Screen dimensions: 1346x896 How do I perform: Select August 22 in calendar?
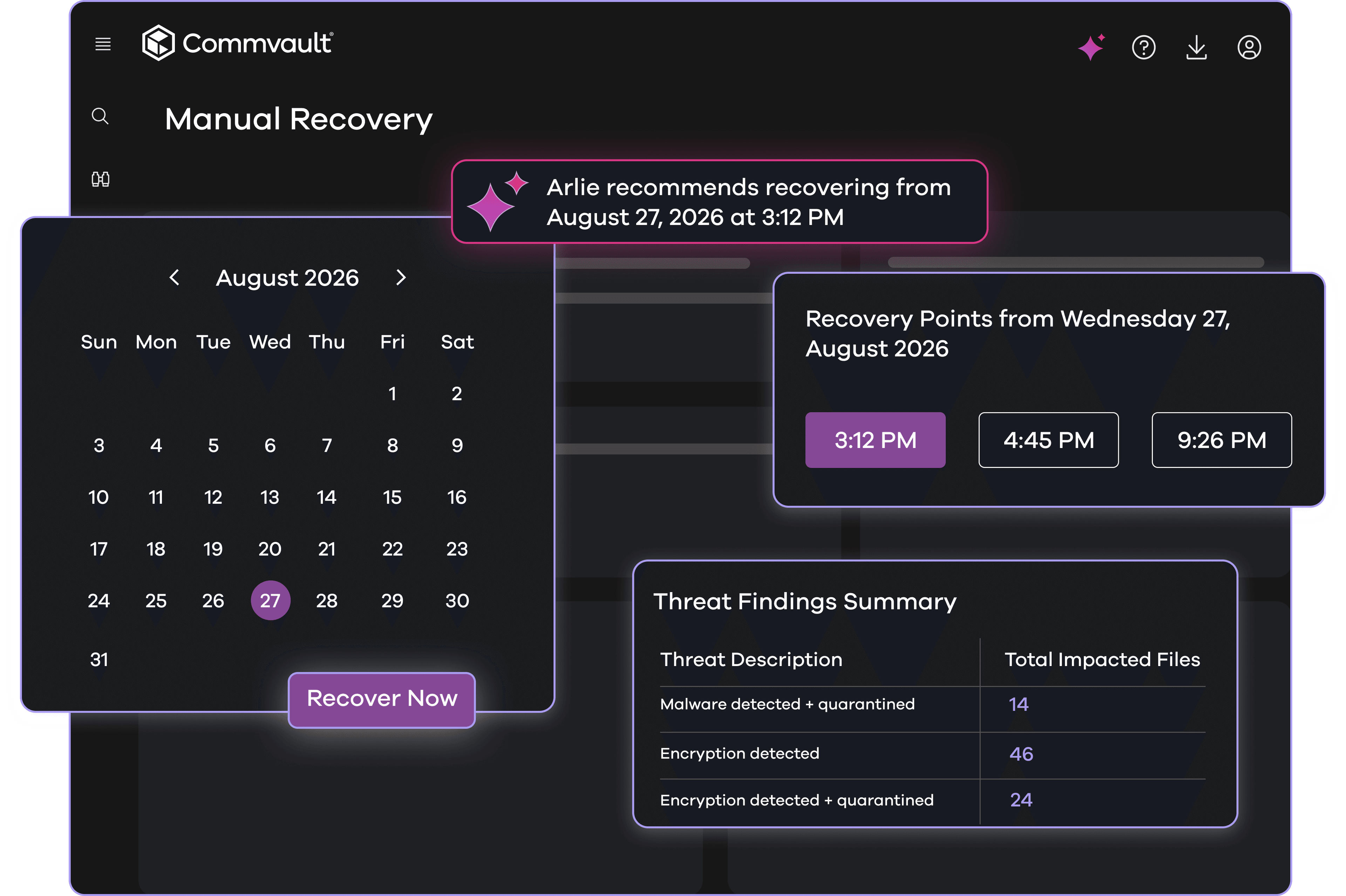tap(393, 549)
